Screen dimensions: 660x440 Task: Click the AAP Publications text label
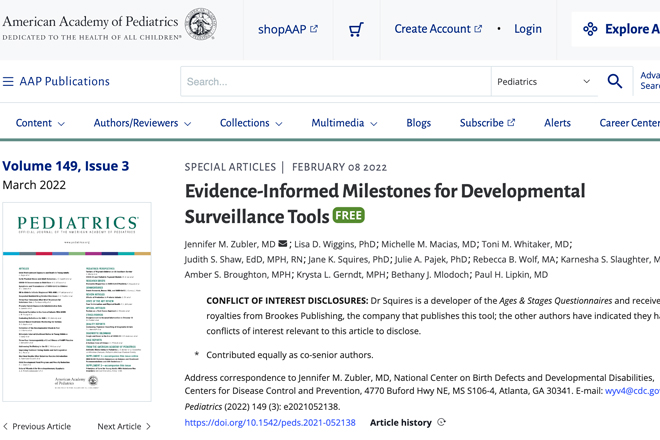pyautogui.click(x=64, y=81)
